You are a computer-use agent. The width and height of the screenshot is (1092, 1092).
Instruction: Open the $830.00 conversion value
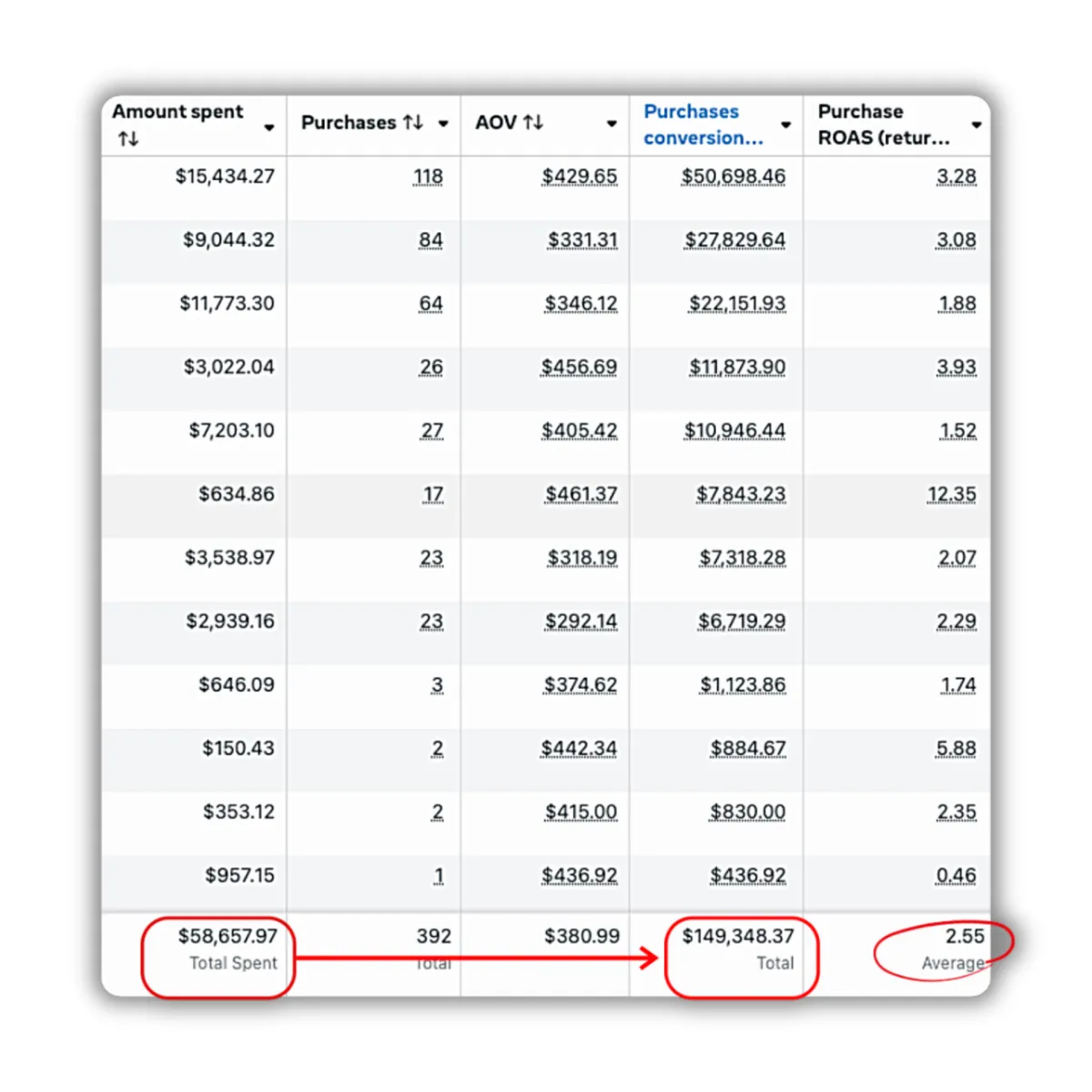(x=748, y=812)
